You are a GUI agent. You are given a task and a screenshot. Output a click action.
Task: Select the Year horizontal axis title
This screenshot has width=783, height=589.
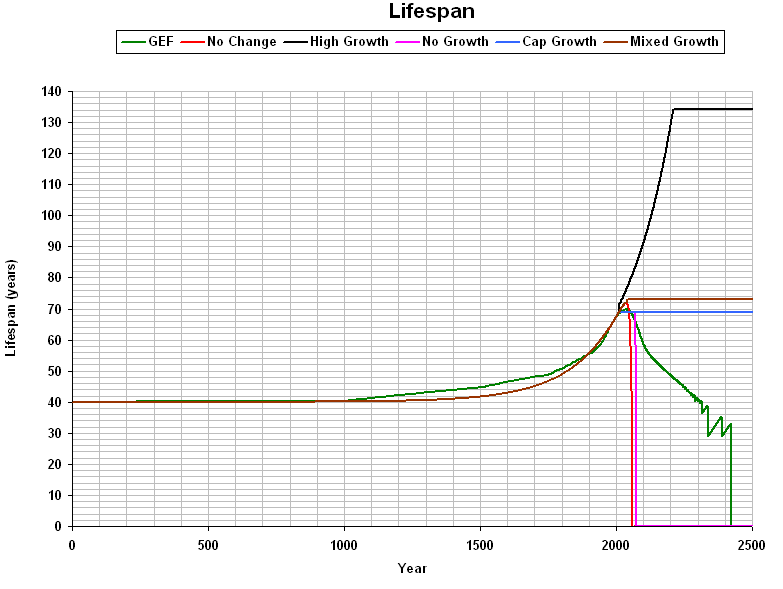(x=411, y=568)
